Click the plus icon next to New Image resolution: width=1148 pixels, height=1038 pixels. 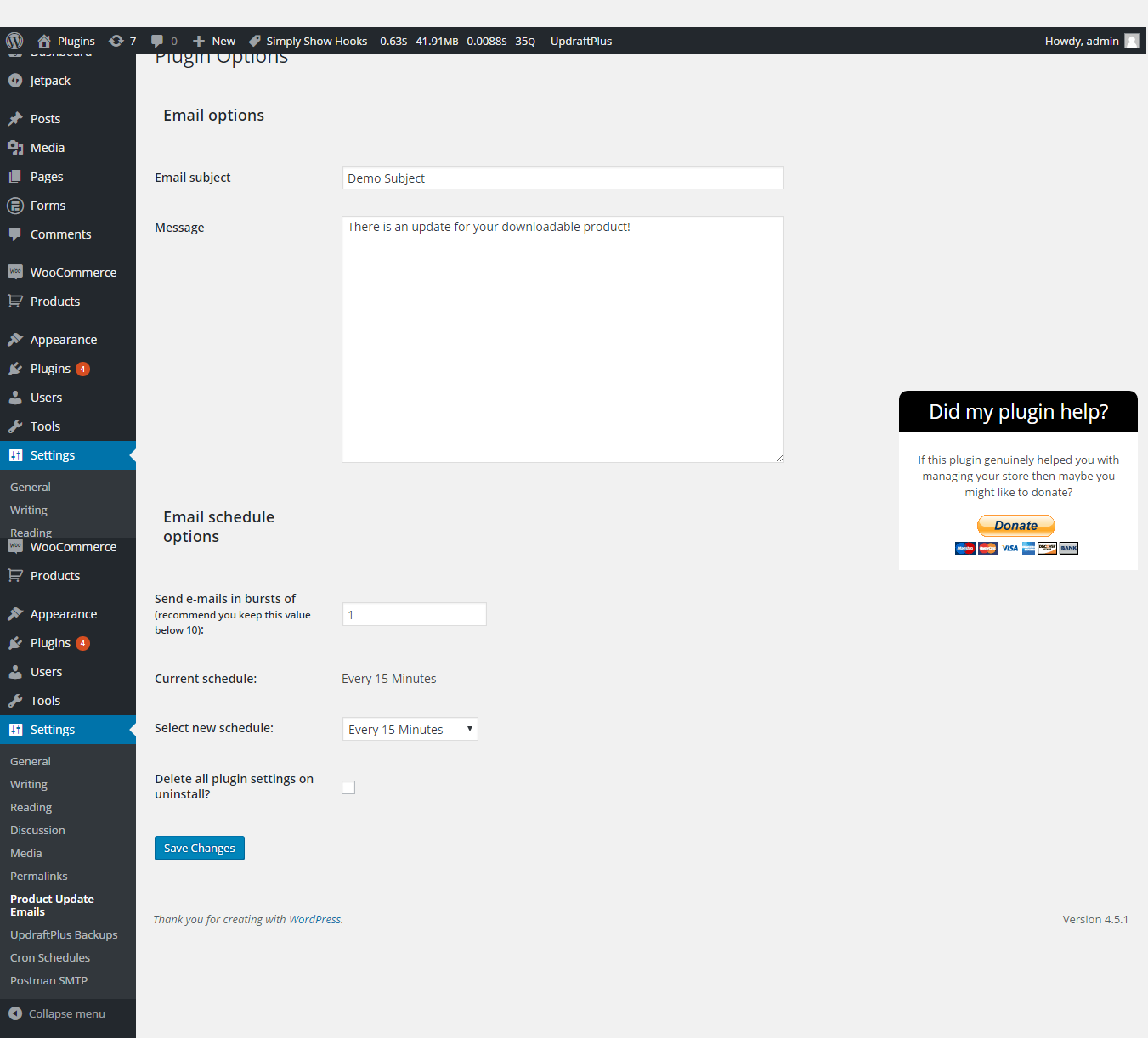[199, 41]
